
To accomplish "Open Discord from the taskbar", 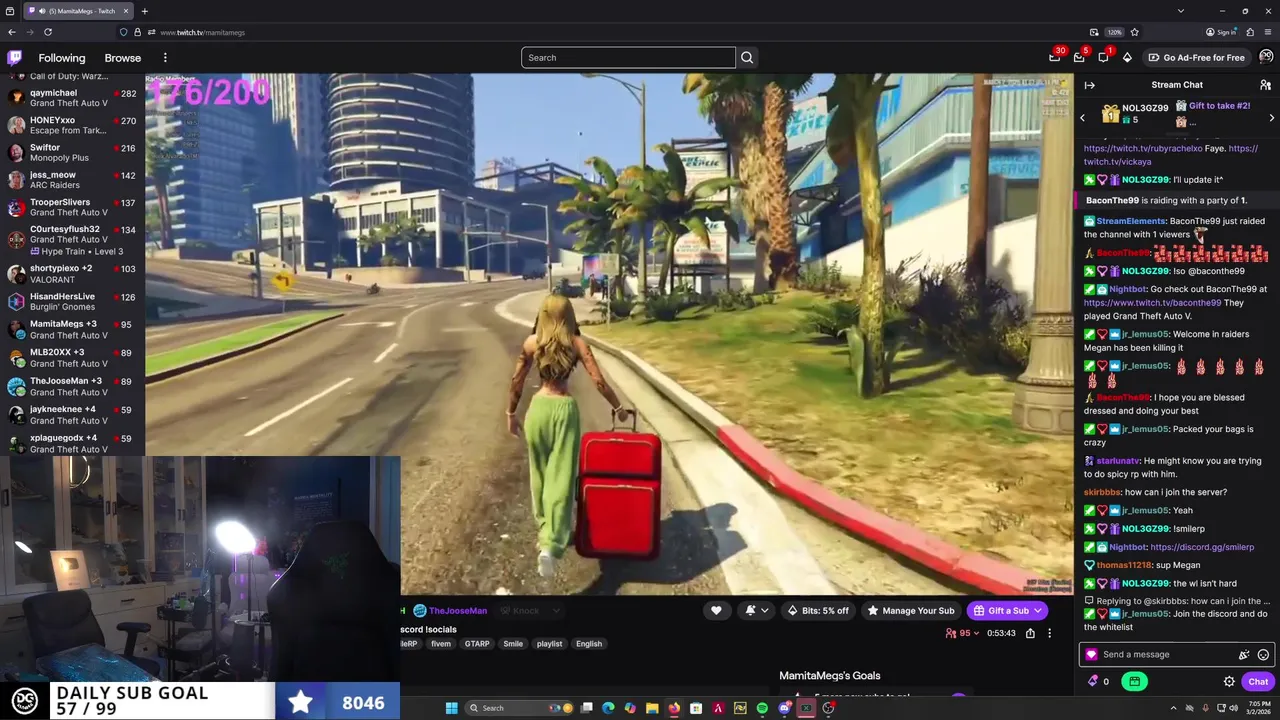I will tap(784, 708).
